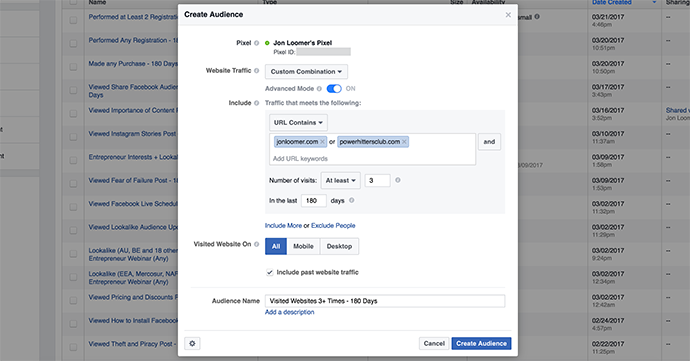Open Viewed Theft and Piracy Post audience

coord(132,344)
